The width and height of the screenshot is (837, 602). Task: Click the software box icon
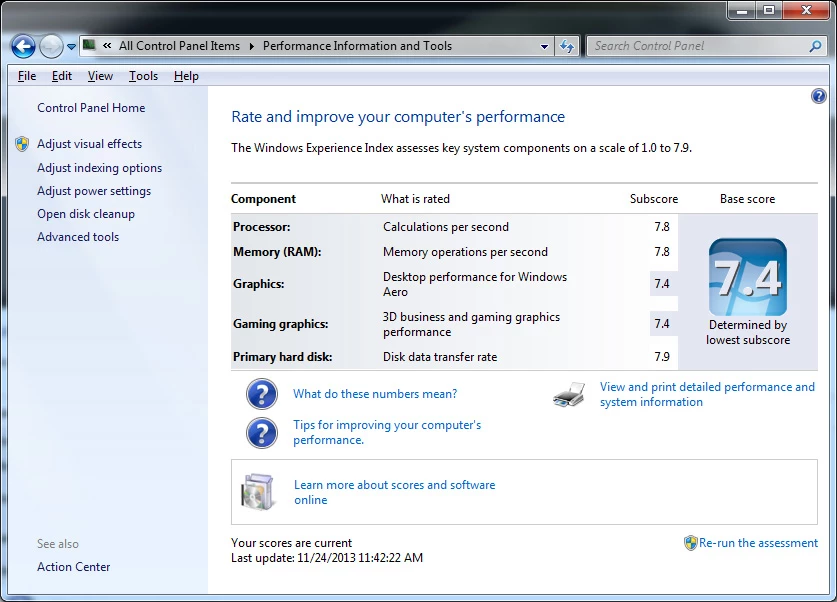(x=258, y=492)
